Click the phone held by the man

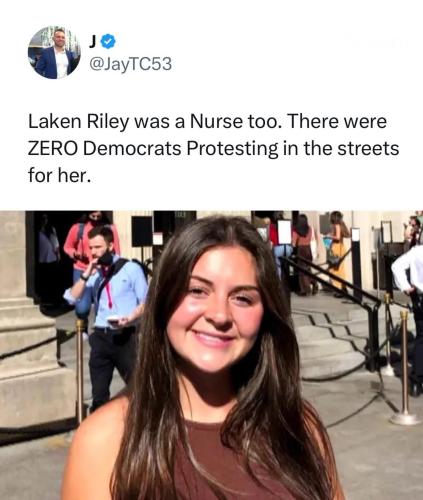113,320
